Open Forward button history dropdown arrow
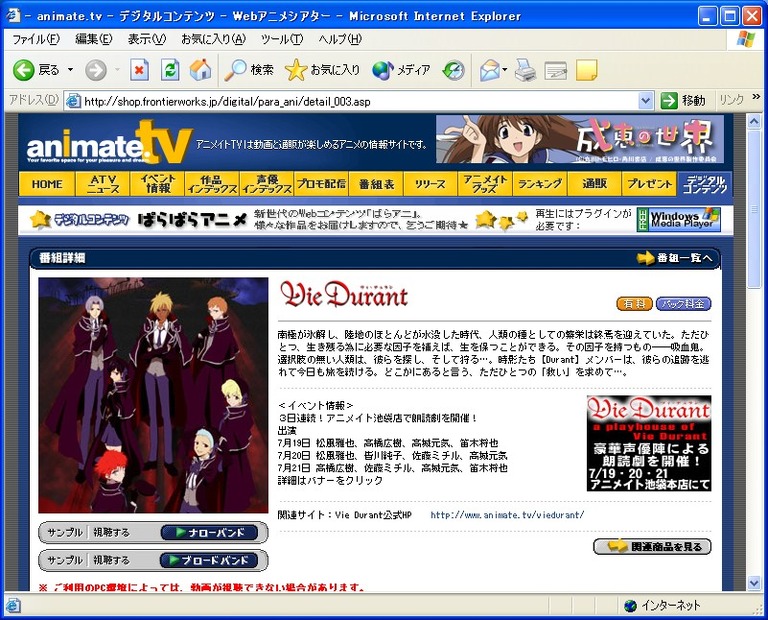 (x=117, y=70)
